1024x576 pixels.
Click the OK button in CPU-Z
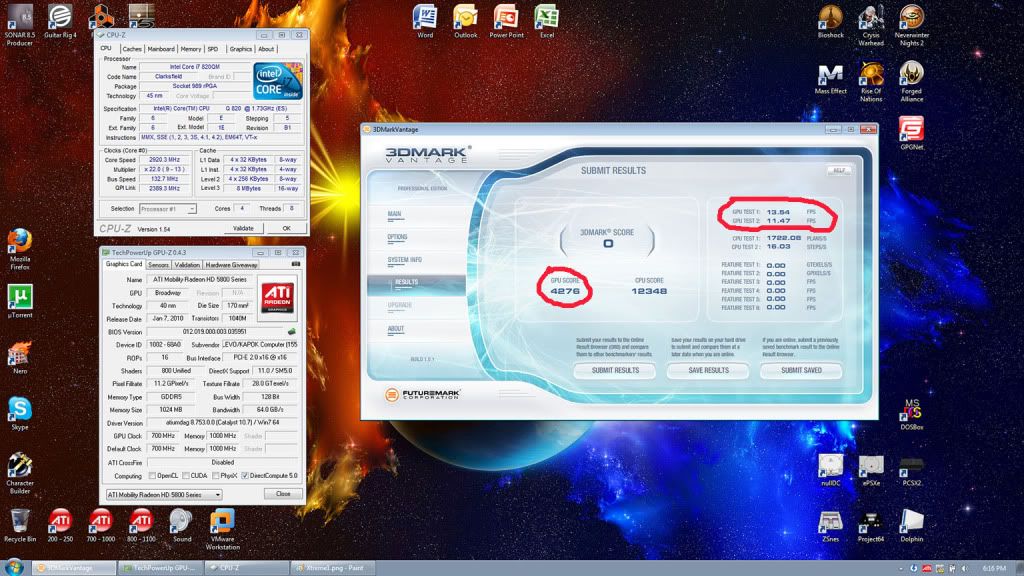[x=286, y=229]
